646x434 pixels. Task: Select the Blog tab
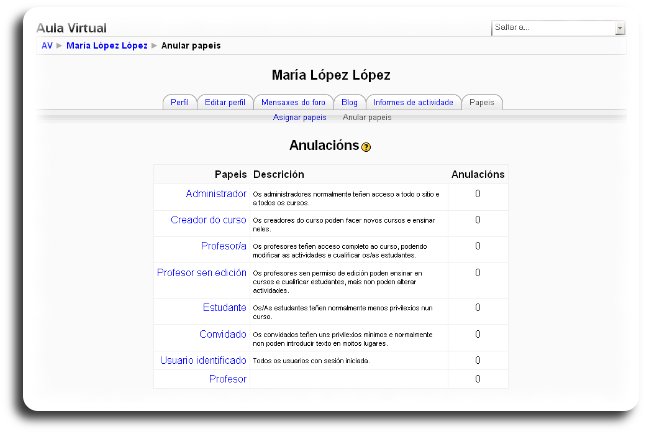(x=349, y=102)
